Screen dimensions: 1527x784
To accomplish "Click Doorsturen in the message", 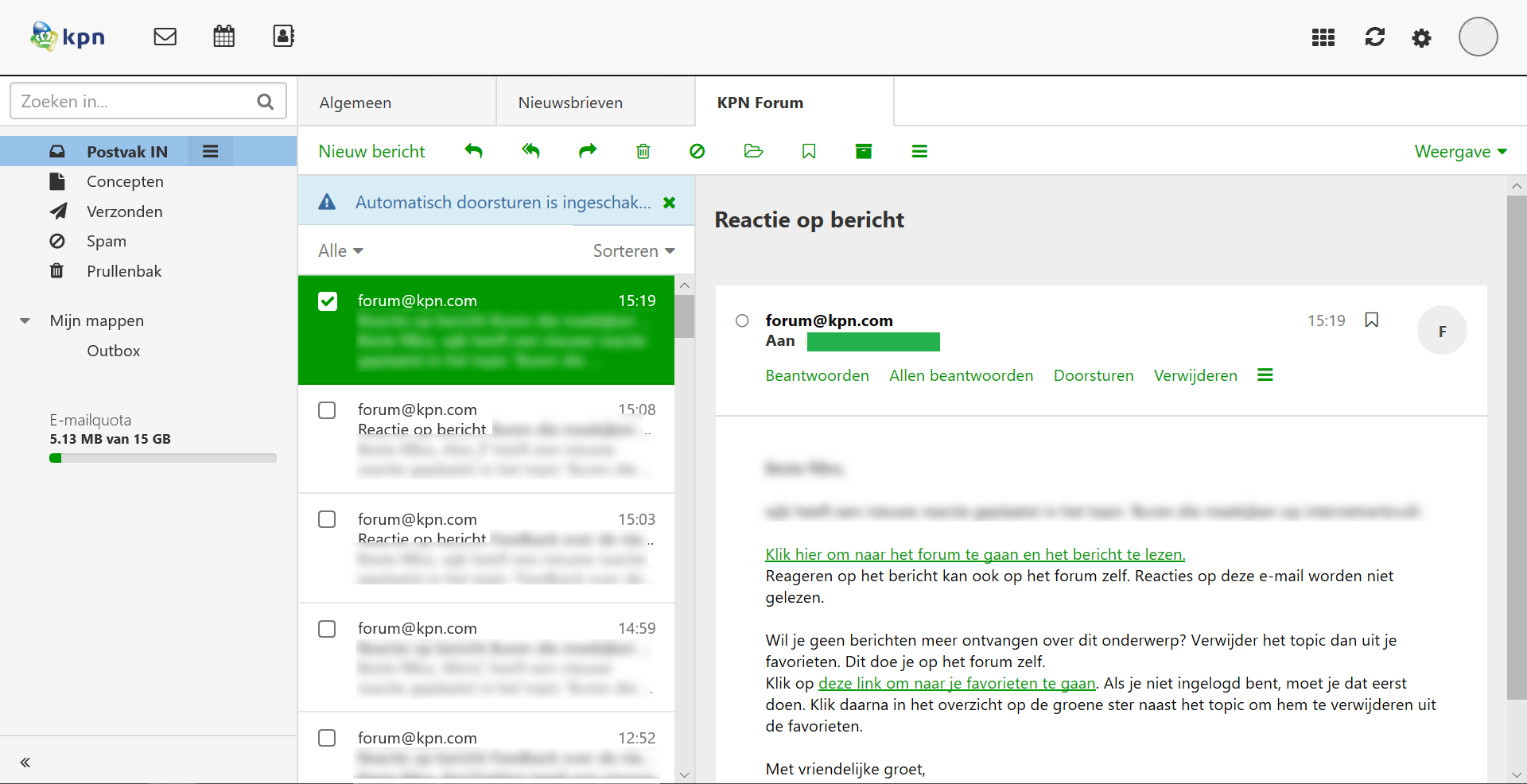I will (x=1094, y=375).
